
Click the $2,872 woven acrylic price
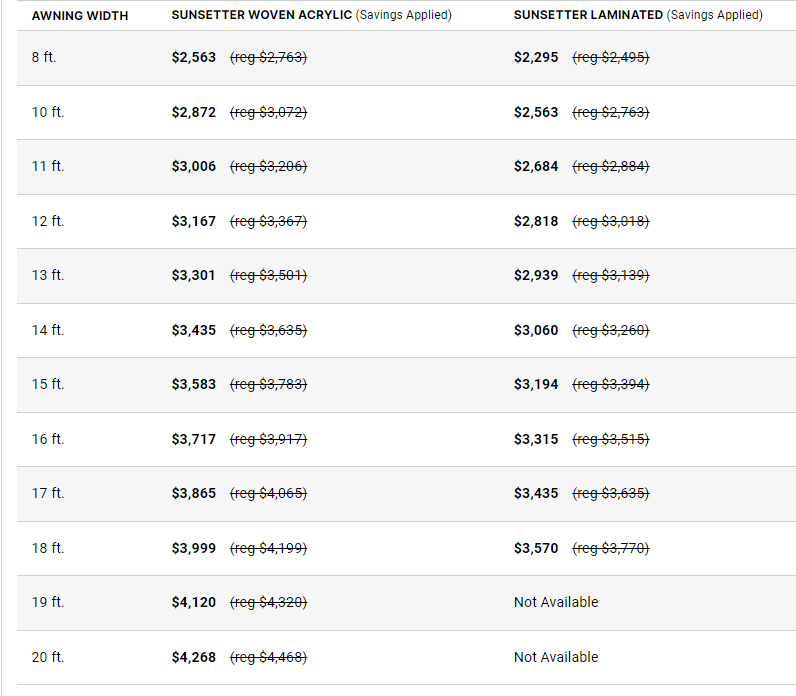(194, 112)
